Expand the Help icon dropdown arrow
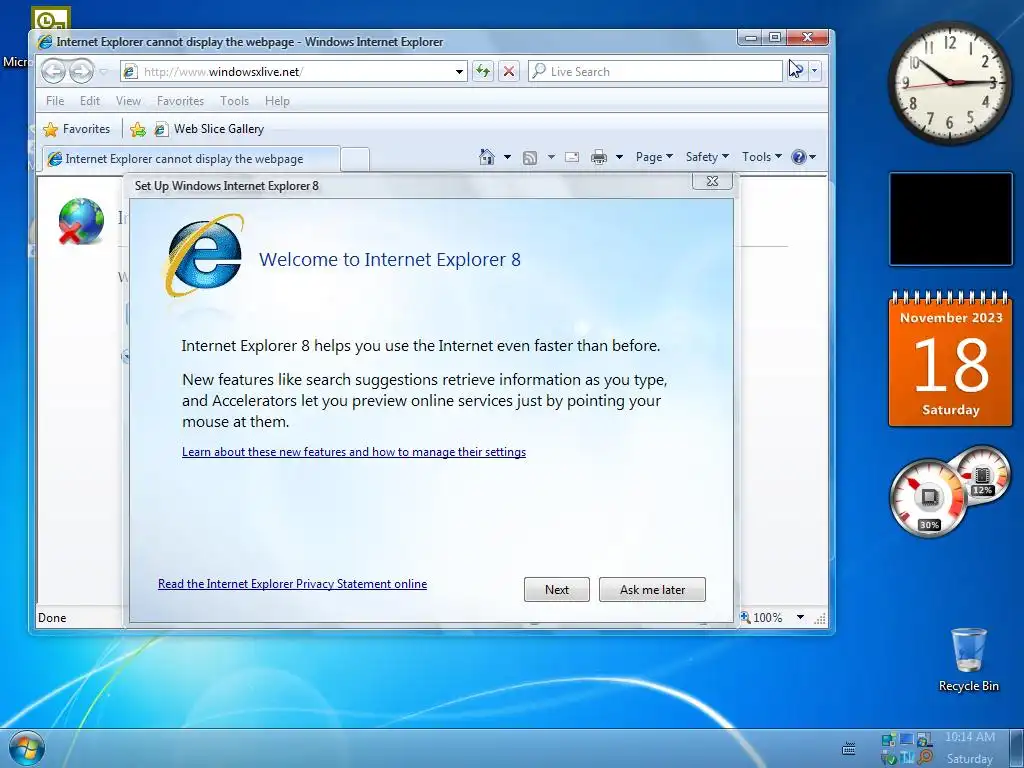The height and width of the screenshot is (768, 1024). coord(812,157)
